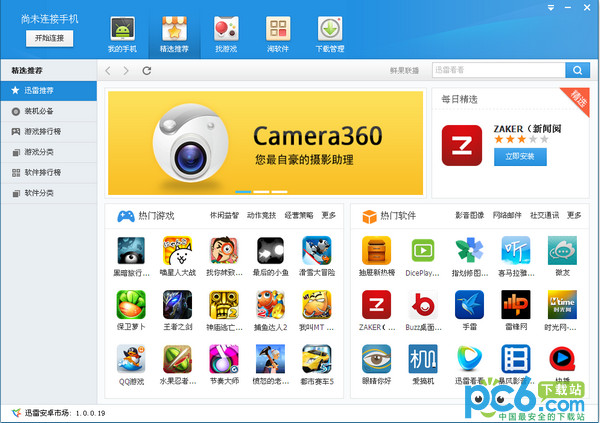This screenshot has height=423, width=600.
Task: Open the 淘软件 (Software) section
Action: [x=279, y=33]
